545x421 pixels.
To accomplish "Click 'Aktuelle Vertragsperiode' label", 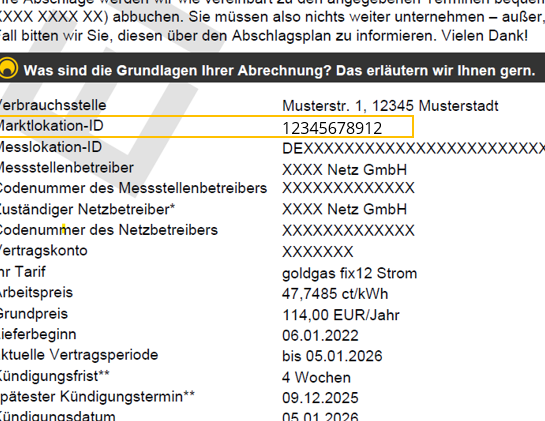I will pyautogui.click(x=79, y=355).
